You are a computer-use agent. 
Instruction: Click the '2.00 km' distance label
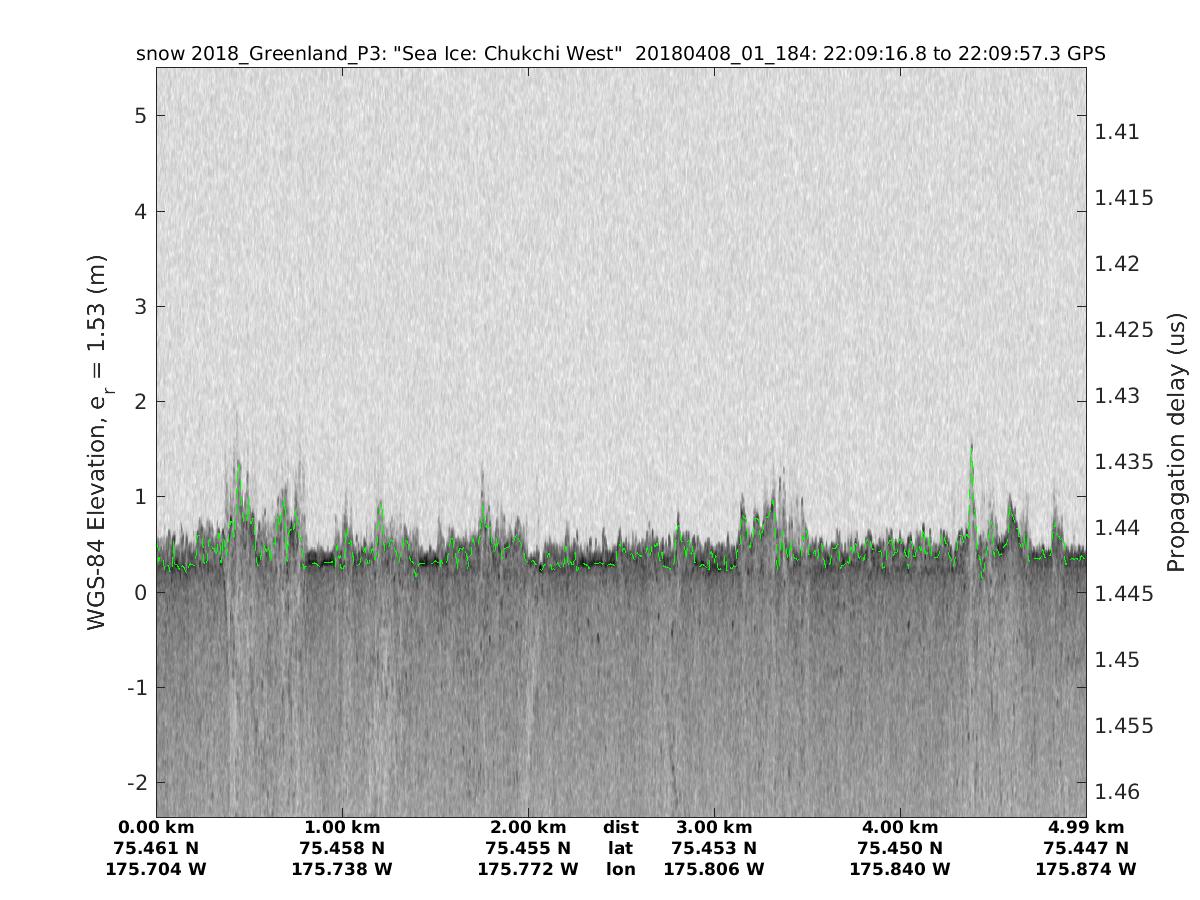click(528, 827)
